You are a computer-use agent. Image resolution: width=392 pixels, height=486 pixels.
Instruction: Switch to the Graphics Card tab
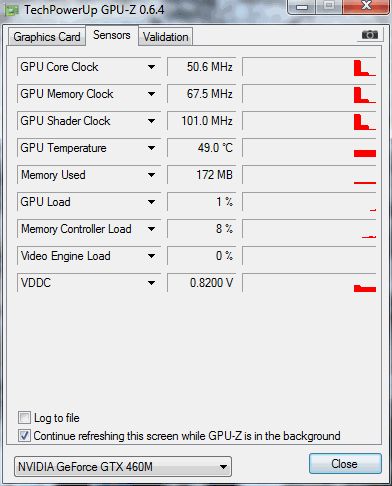[47, 37]
